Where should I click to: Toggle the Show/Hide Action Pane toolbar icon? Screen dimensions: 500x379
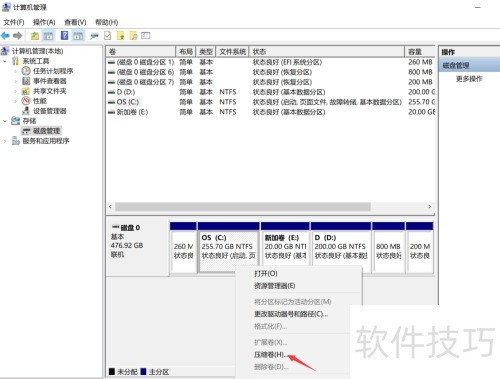[78, 35]
